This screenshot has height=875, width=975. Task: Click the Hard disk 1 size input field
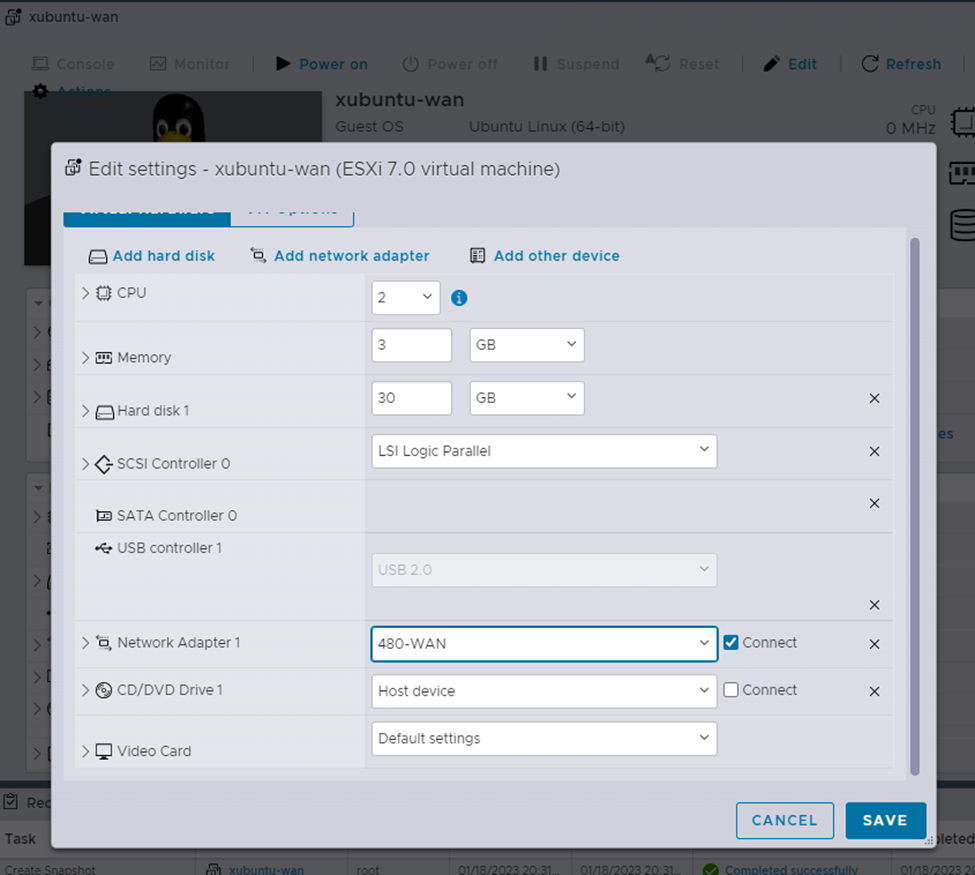coord(412,398)
